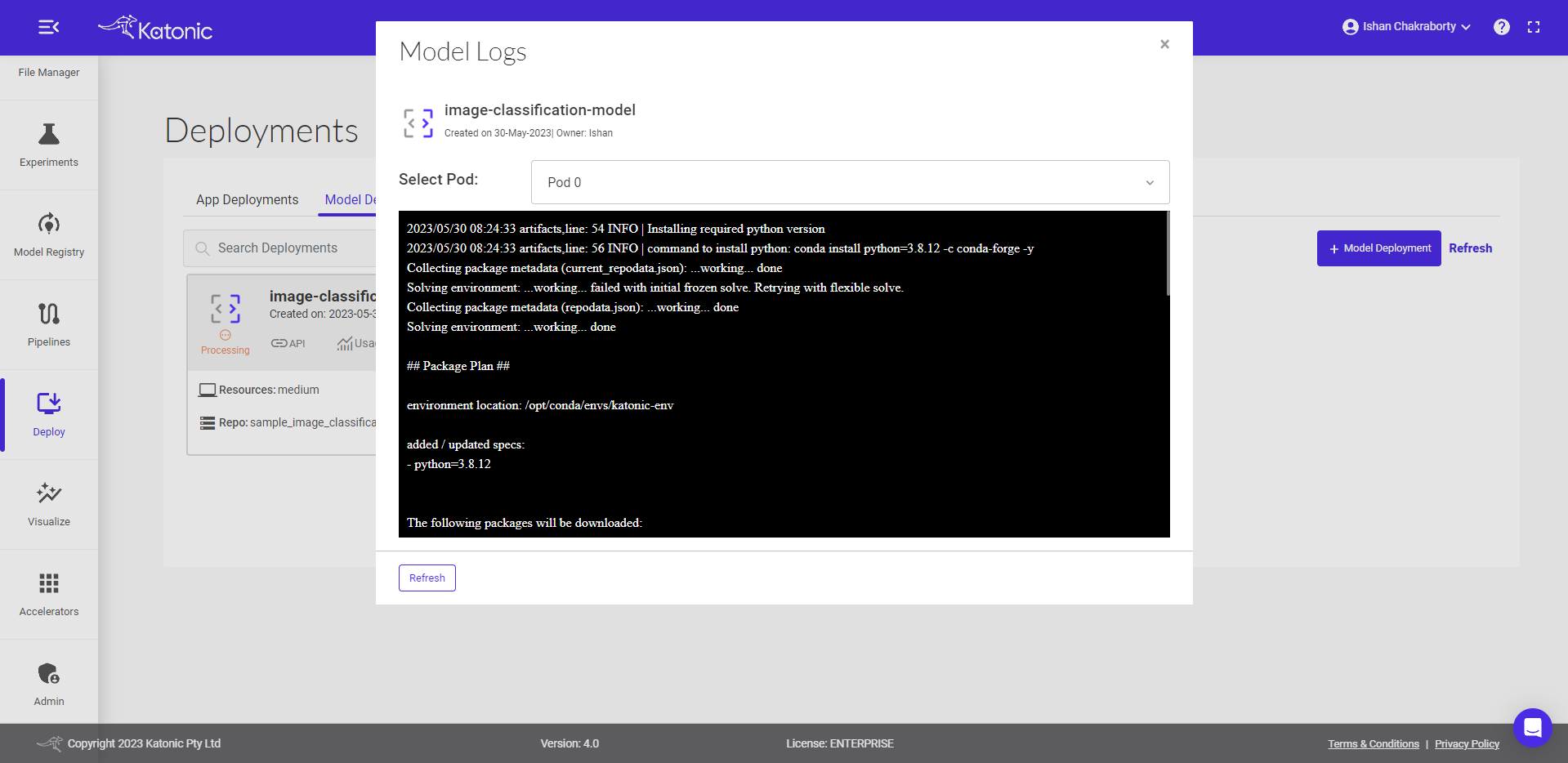Toggle fullscreen mode icon
This screenshot has width=1568, height=763.
[1534, 27]
